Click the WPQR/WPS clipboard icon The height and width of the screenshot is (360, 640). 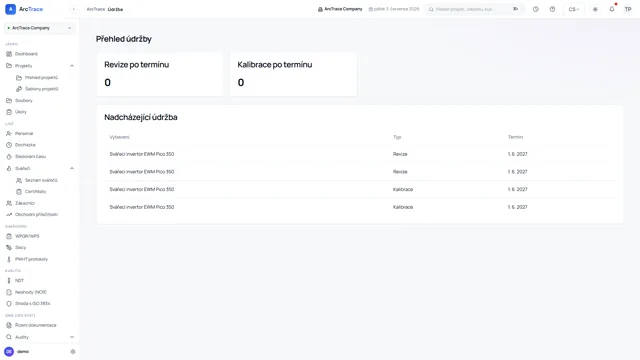9,236
